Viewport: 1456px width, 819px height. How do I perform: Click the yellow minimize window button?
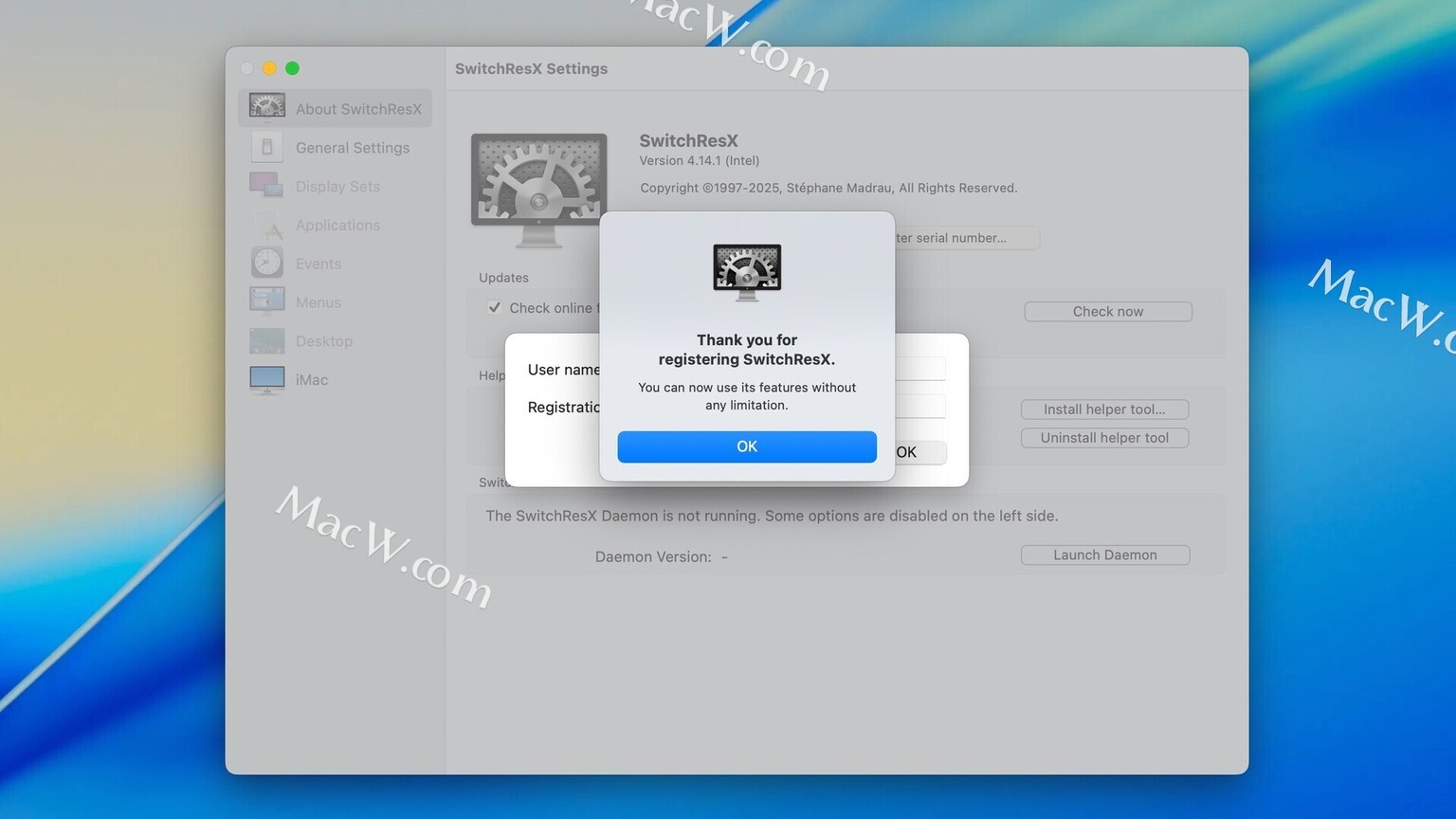click(x=269, y=68)
